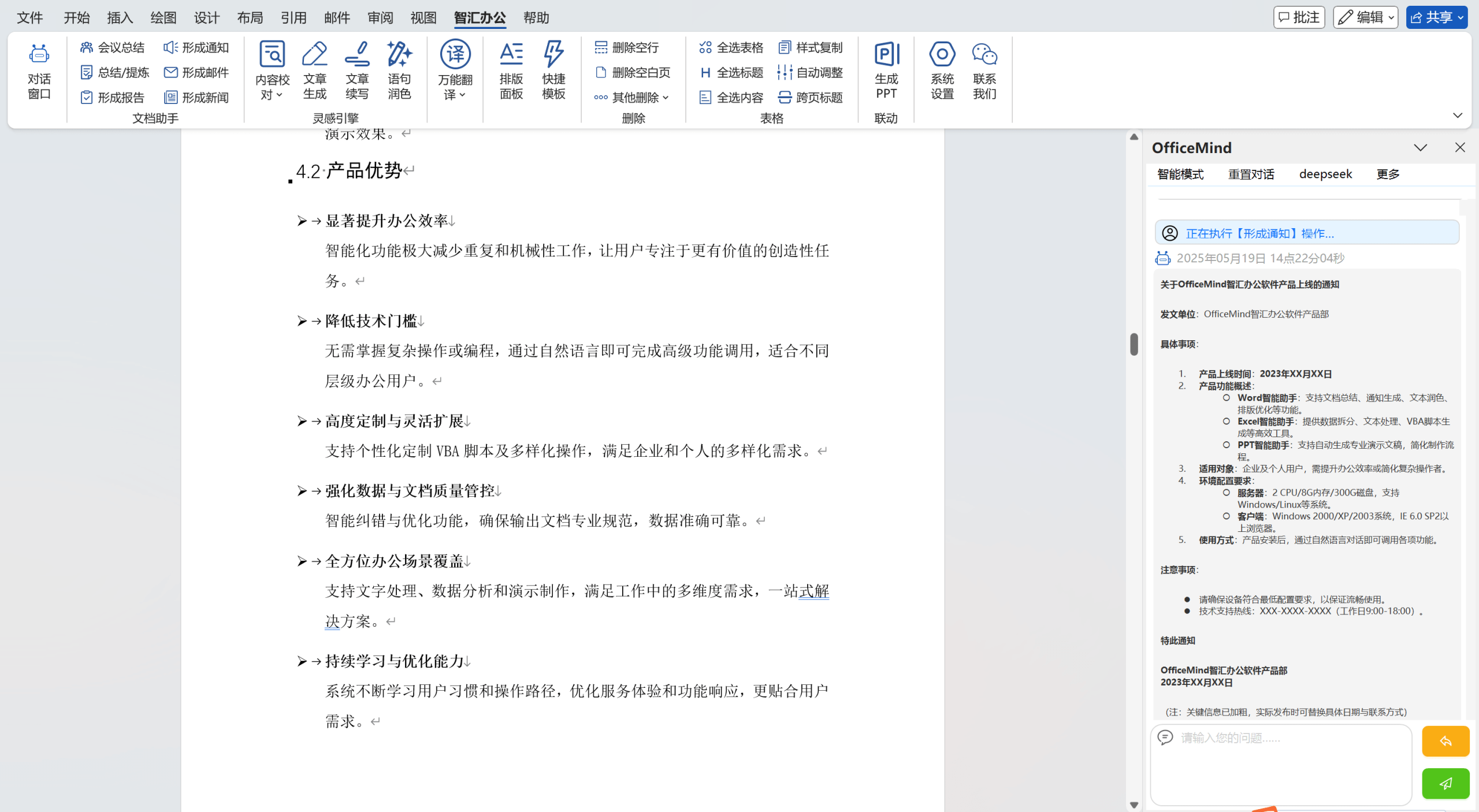Click 生成PPT button

886,70
